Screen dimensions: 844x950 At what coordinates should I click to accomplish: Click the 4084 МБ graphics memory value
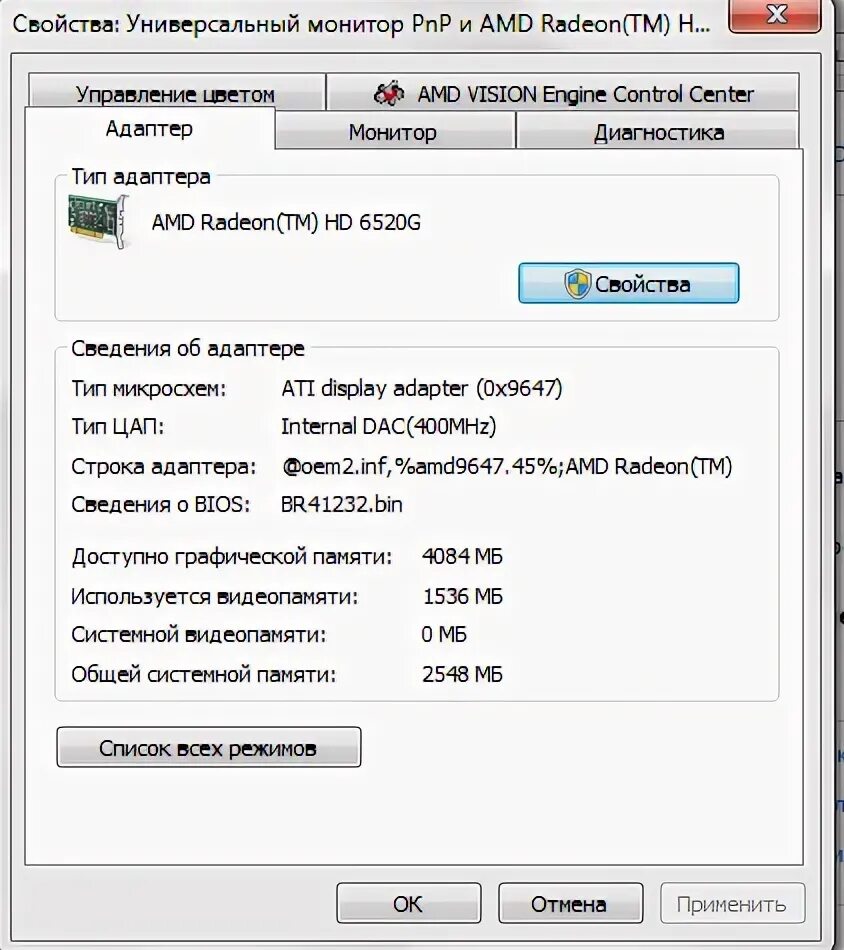[462, 556]
